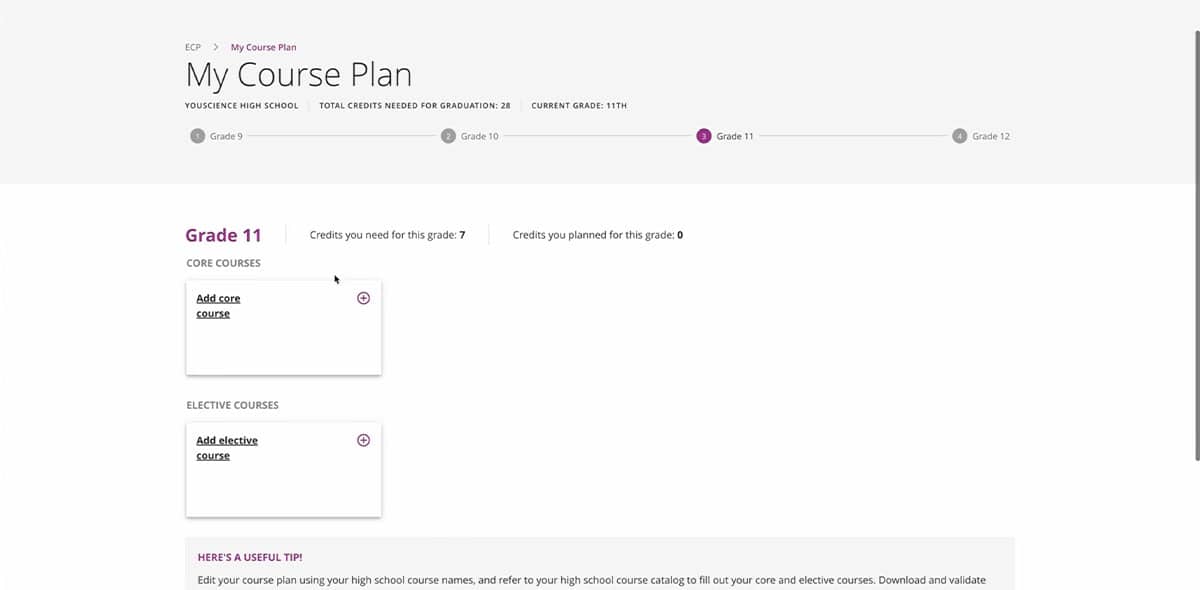
Task: Click the highlighted step 3 circle for Grade 11
Action: click(704, 136)
